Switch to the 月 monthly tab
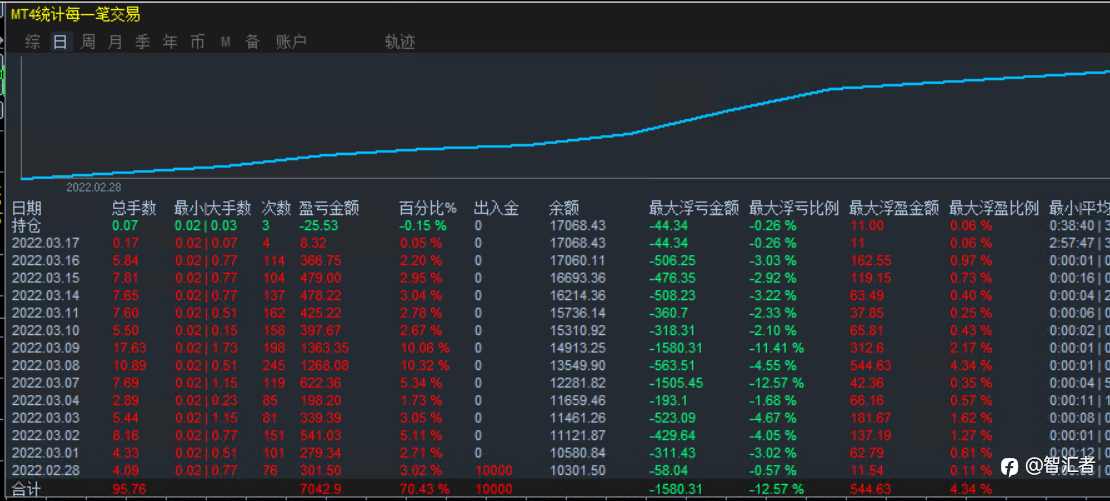 115,42
